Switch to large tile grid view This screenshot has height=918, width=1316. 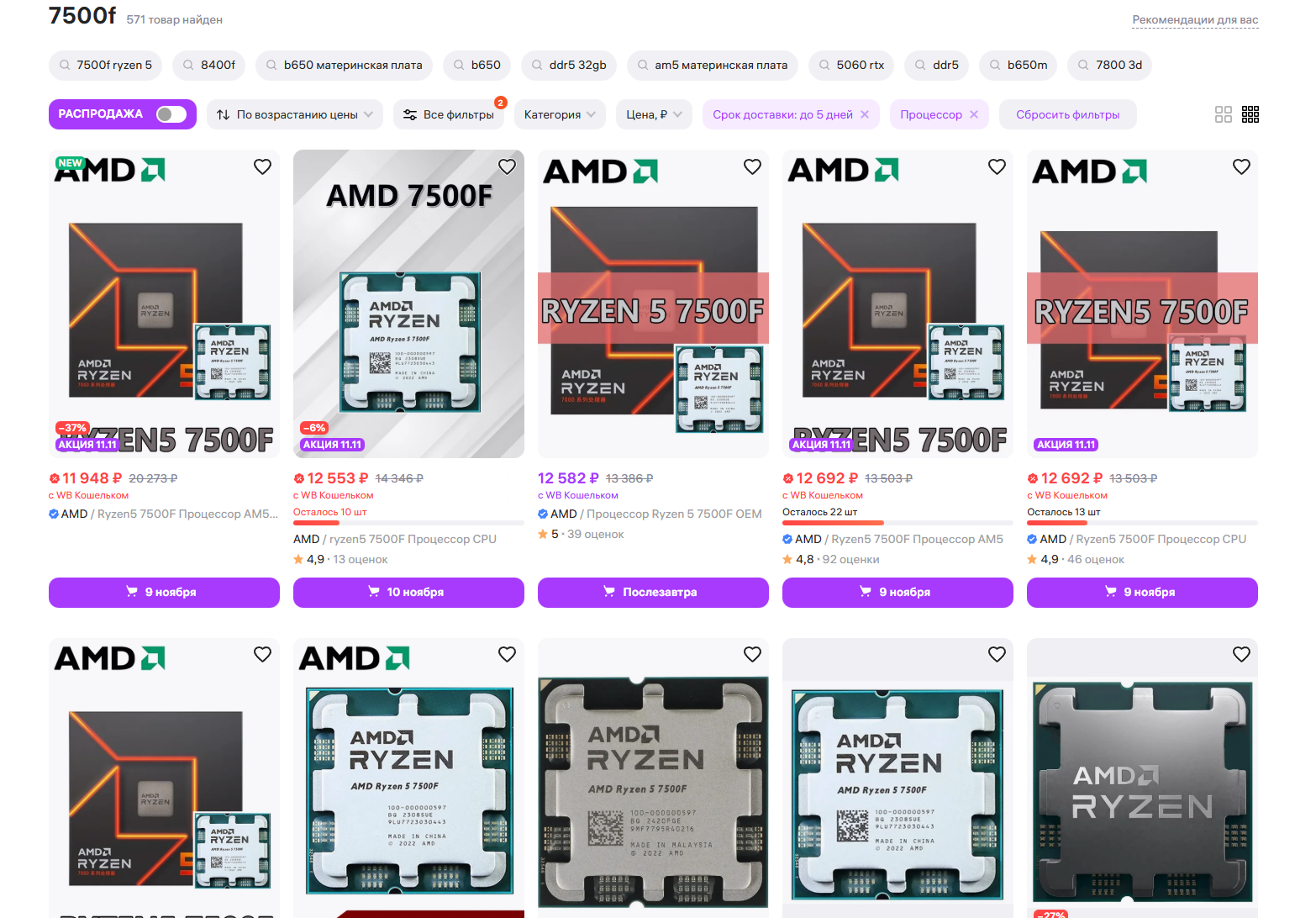pyautogui.click(x=1224, y=114)
